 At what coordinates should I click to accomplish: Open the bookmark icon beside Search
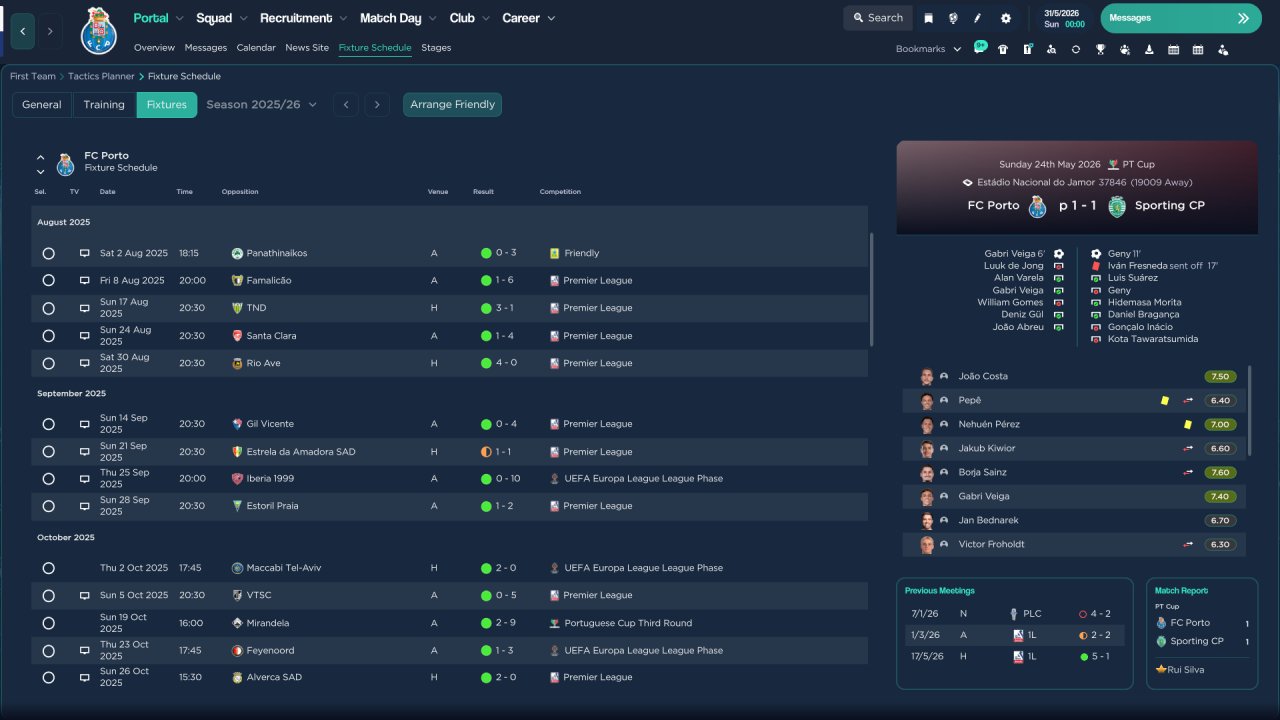[x=929, y=18]
